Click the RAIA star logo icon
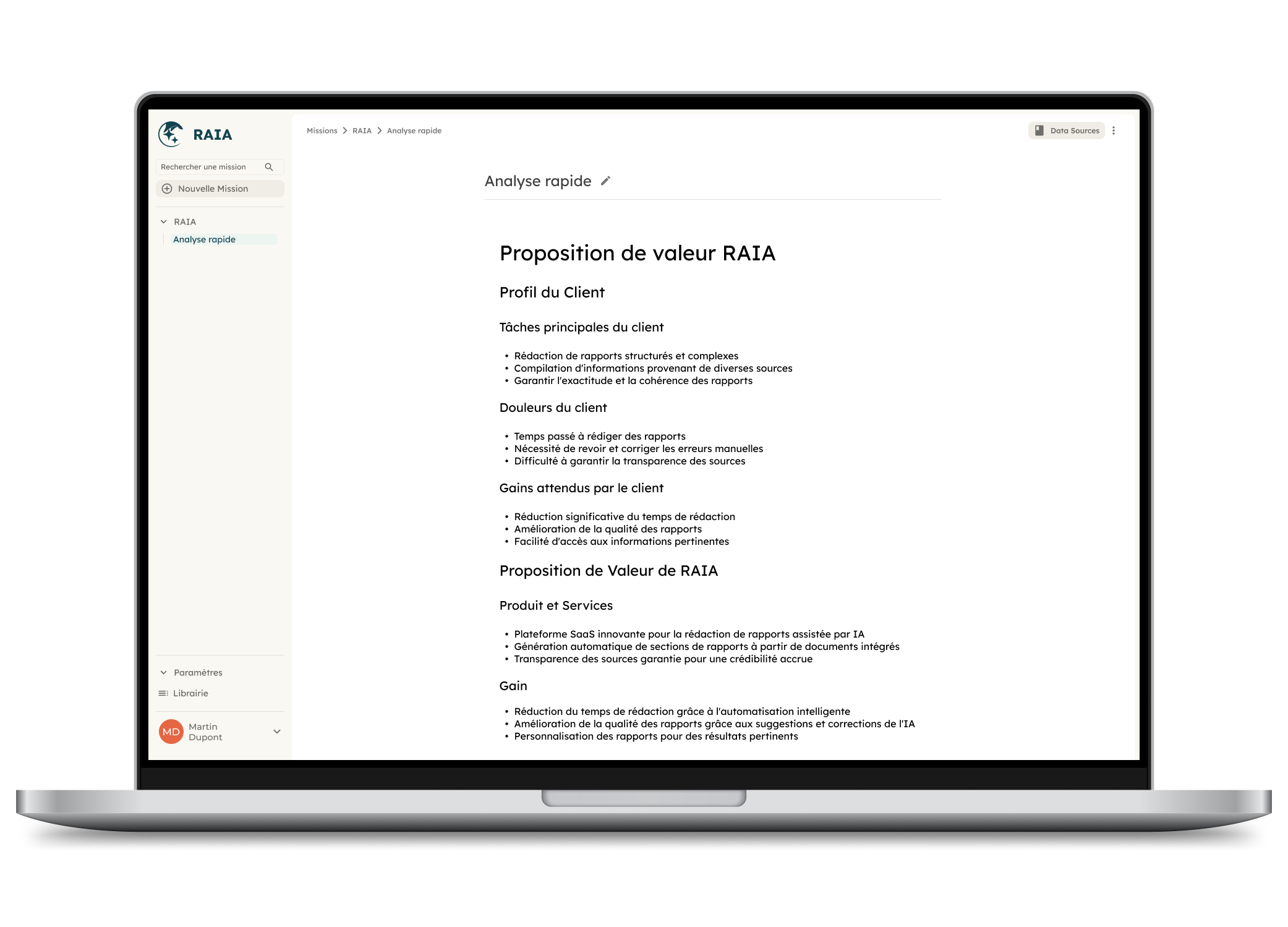This screenshot has width=1288, height=927. (171, 134)
